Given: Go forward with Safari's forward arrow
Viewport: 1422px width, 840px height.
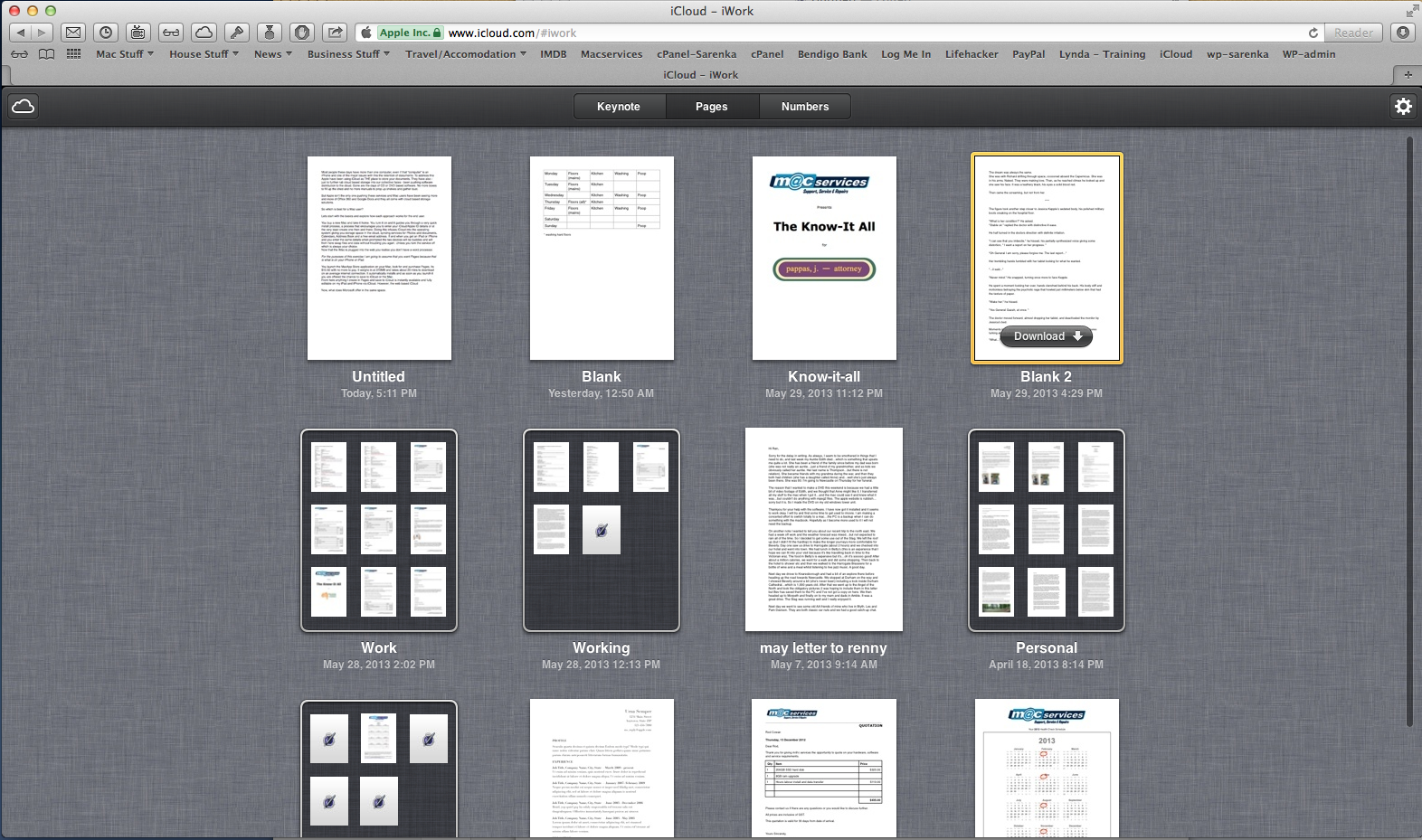Looking at the screenshot, I should pyautogui.click(x=42, y=33).
